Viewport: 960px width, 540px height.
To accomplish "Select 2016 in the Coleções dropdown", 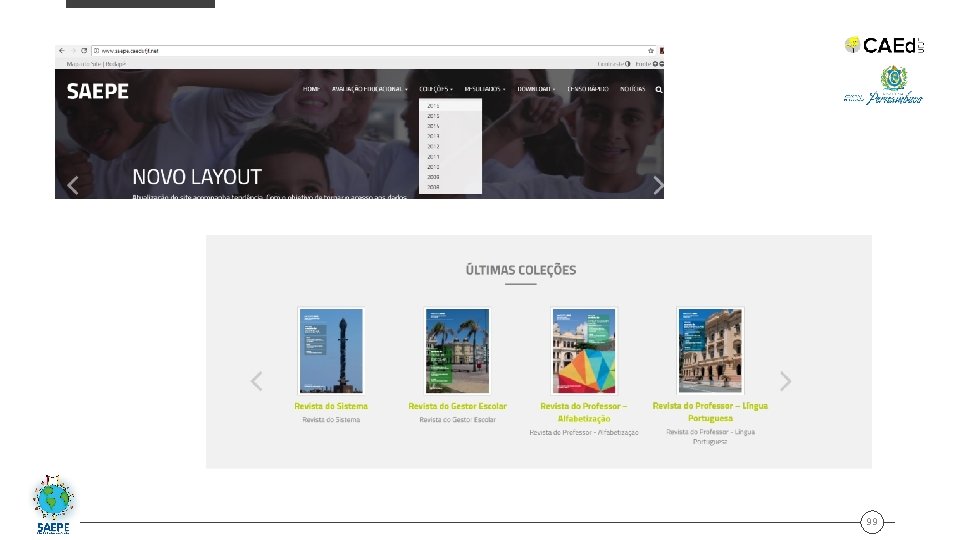I will pyautogui.click(x=450, y=106).
